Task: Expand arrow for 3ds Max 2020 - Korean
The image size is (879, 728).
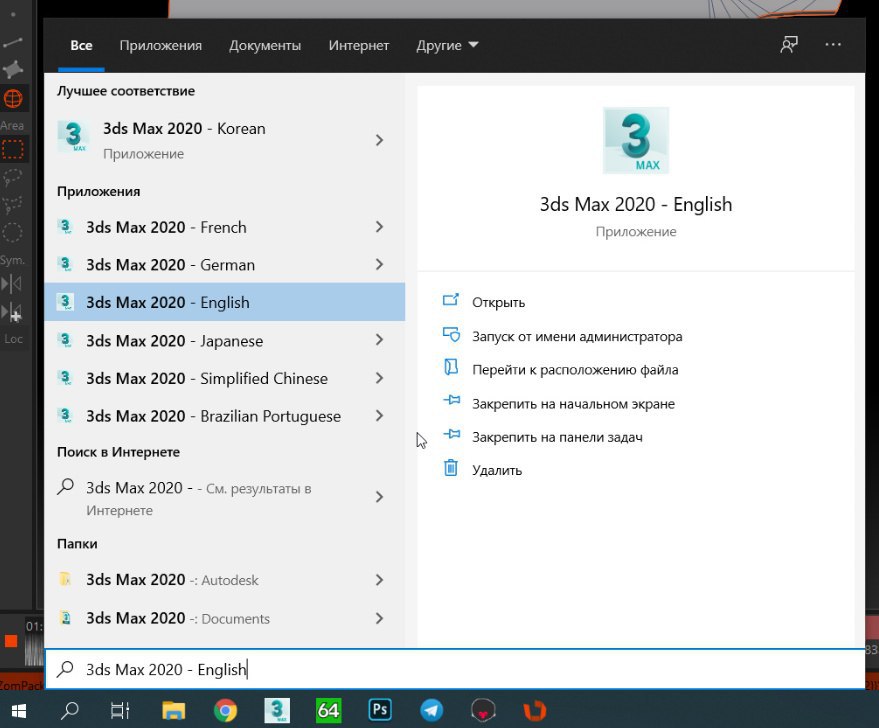Action: 380,140
